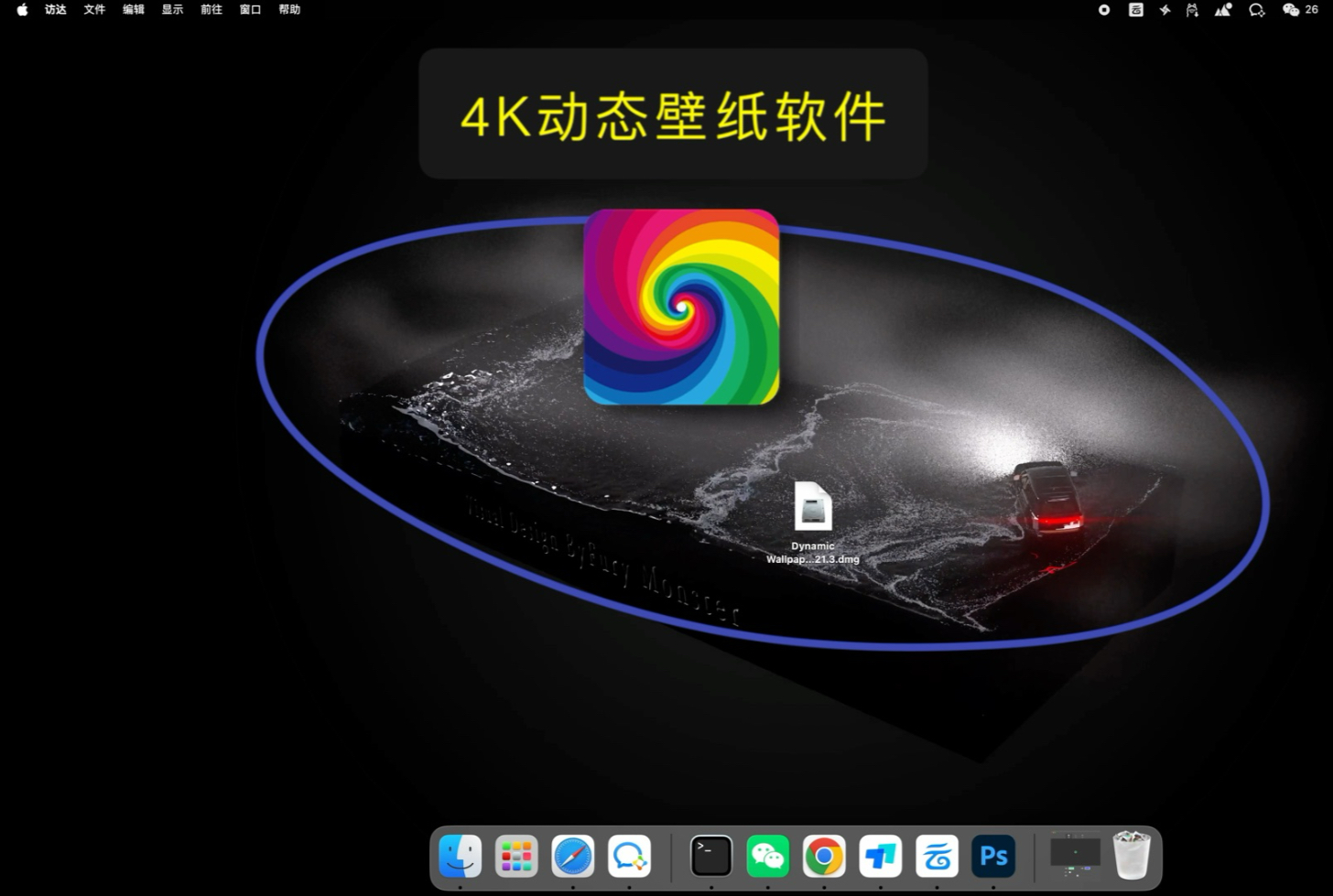The height and width of the screenshot is (896, 1333).
Task: Launch Google Chrome from the Dock
Action: [823, 856]
